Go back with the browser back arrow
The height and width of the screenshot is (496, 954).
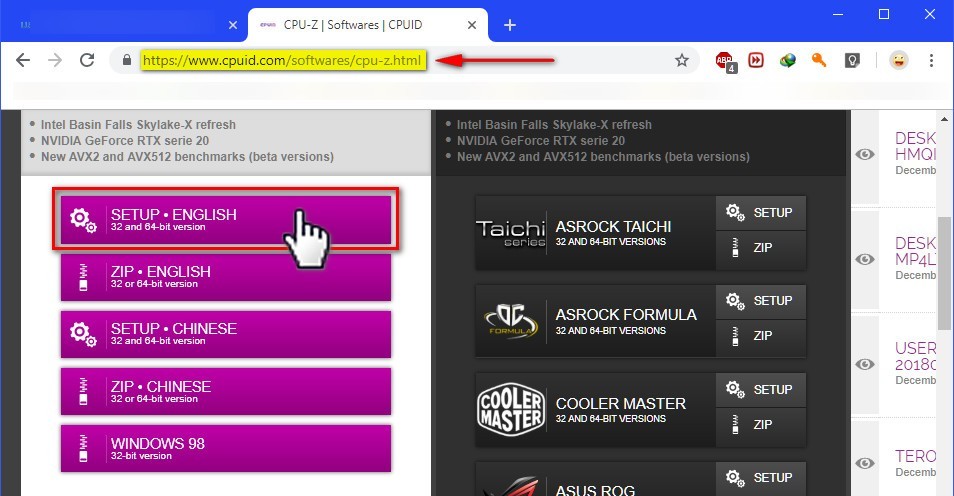23,60
